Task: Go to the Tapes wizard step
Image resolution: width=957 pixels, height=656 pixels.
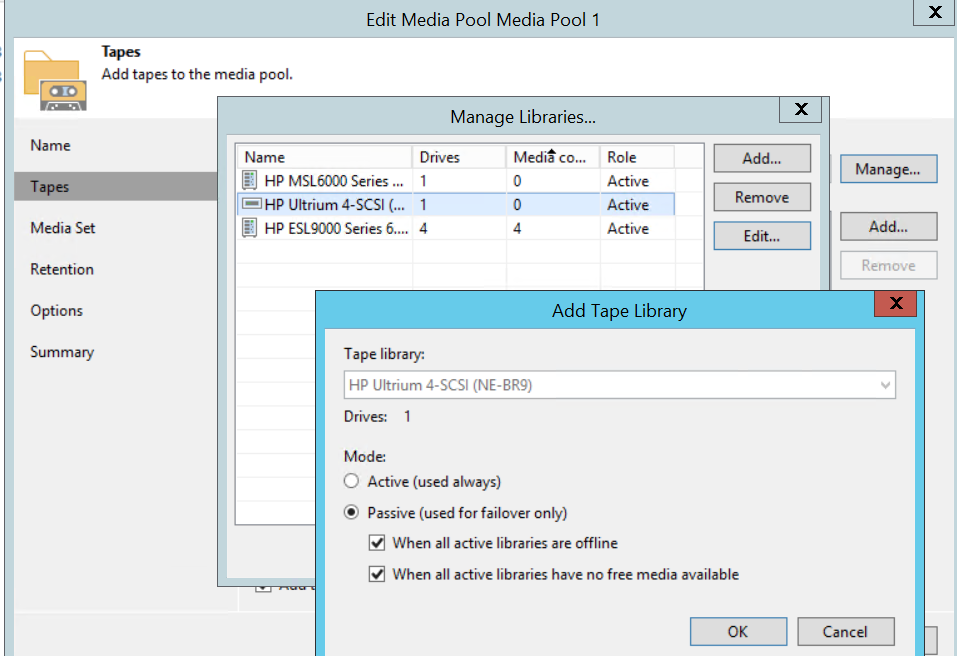Action: tap(115, 186)
